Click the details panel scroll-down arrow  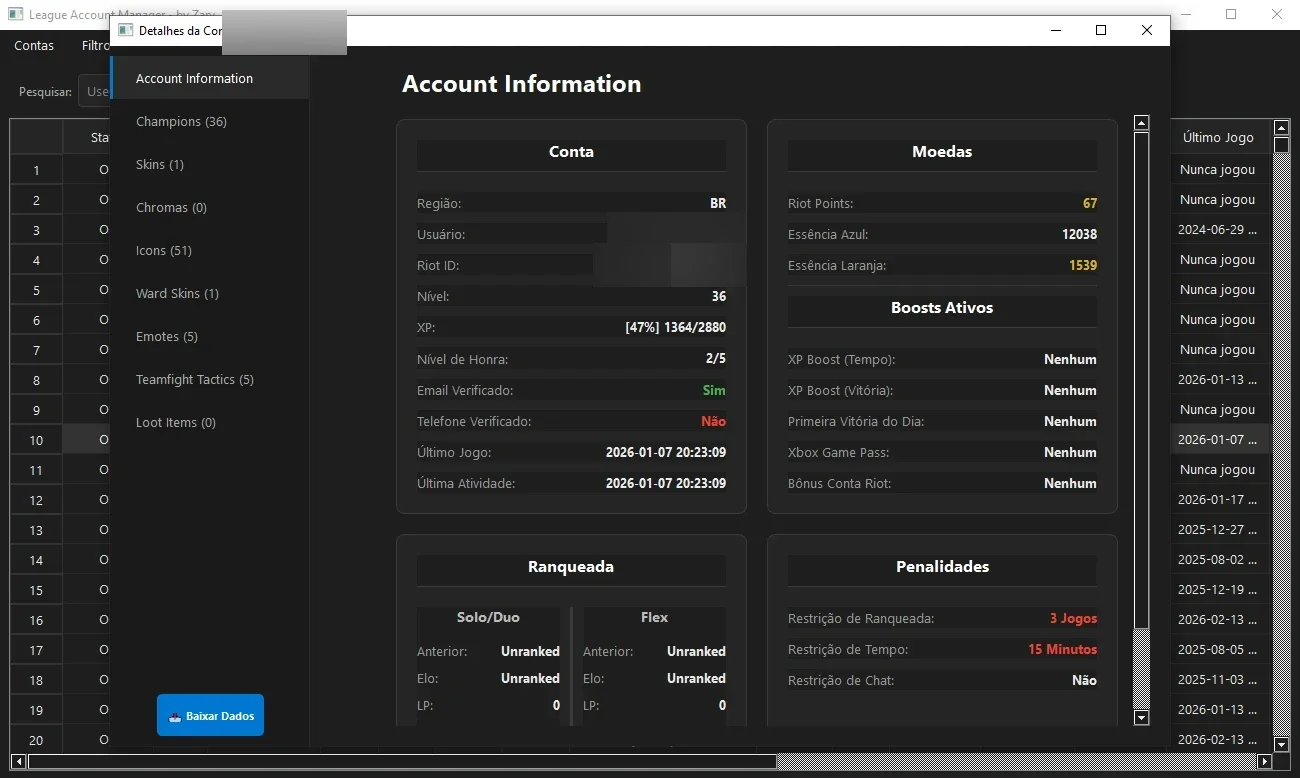(1141, 717)
